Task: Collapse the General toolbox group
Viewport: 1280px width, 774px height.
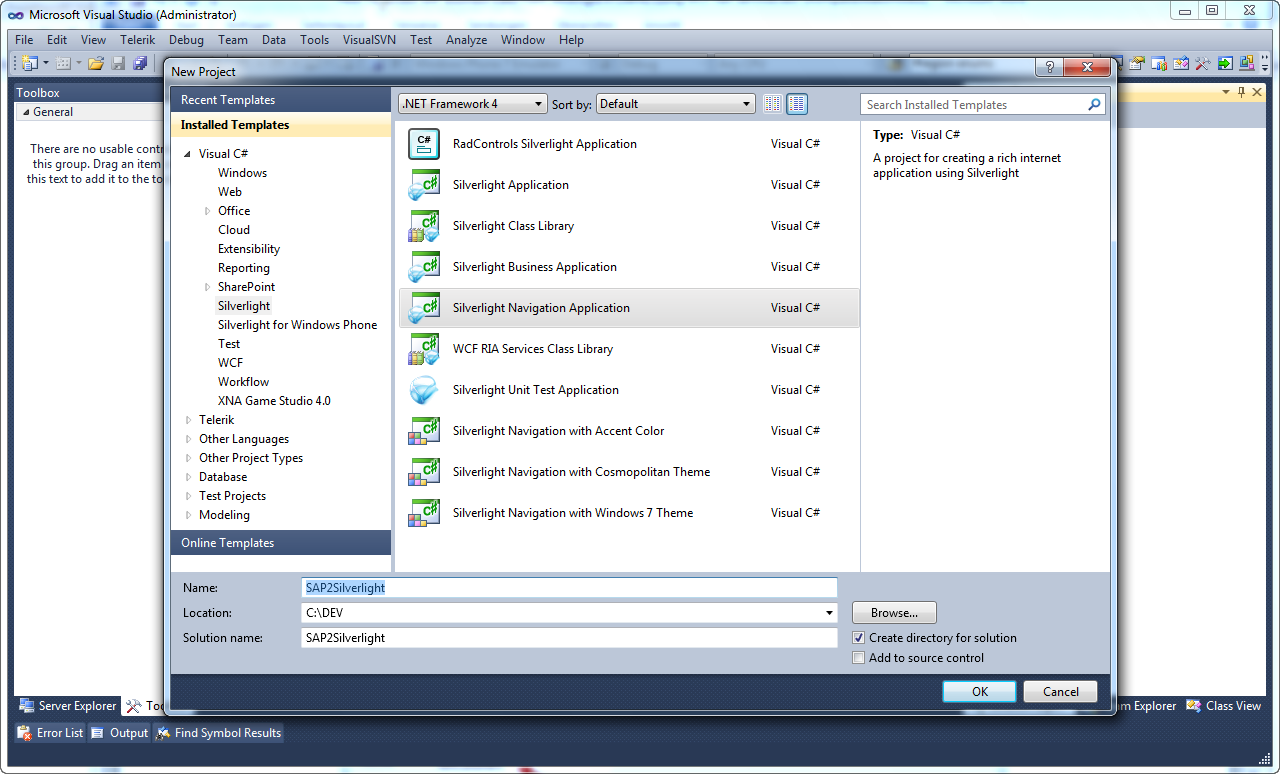Action: click(26, 112)
